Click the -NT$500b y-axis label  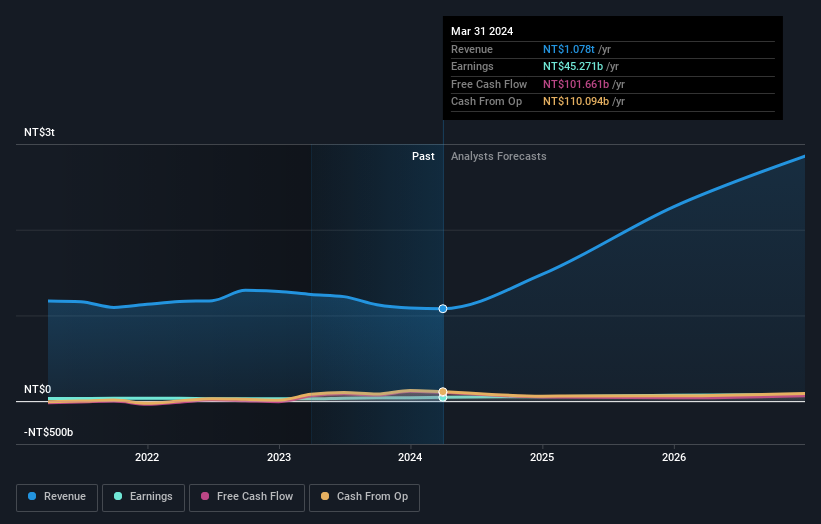49,432
